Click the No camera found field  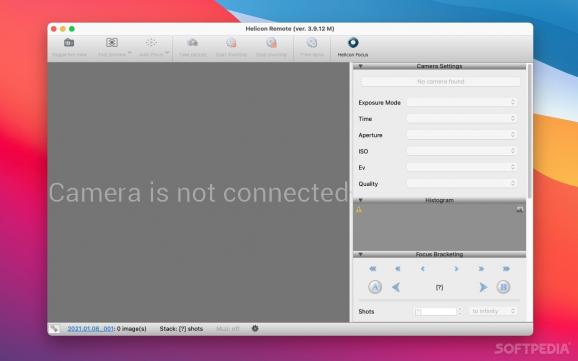coord(441,81)
